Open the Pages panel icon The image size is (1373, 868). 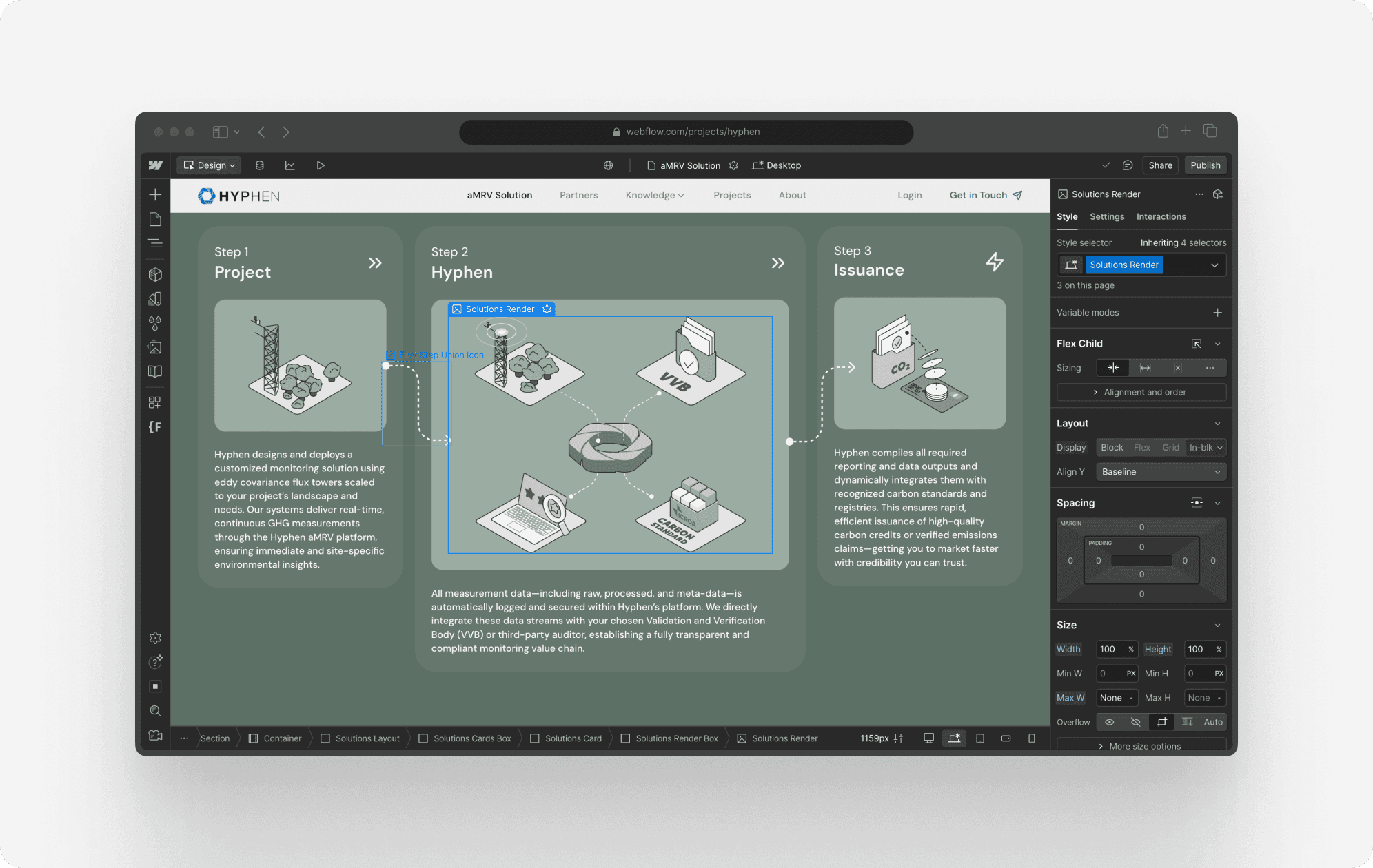coord(155,219)
